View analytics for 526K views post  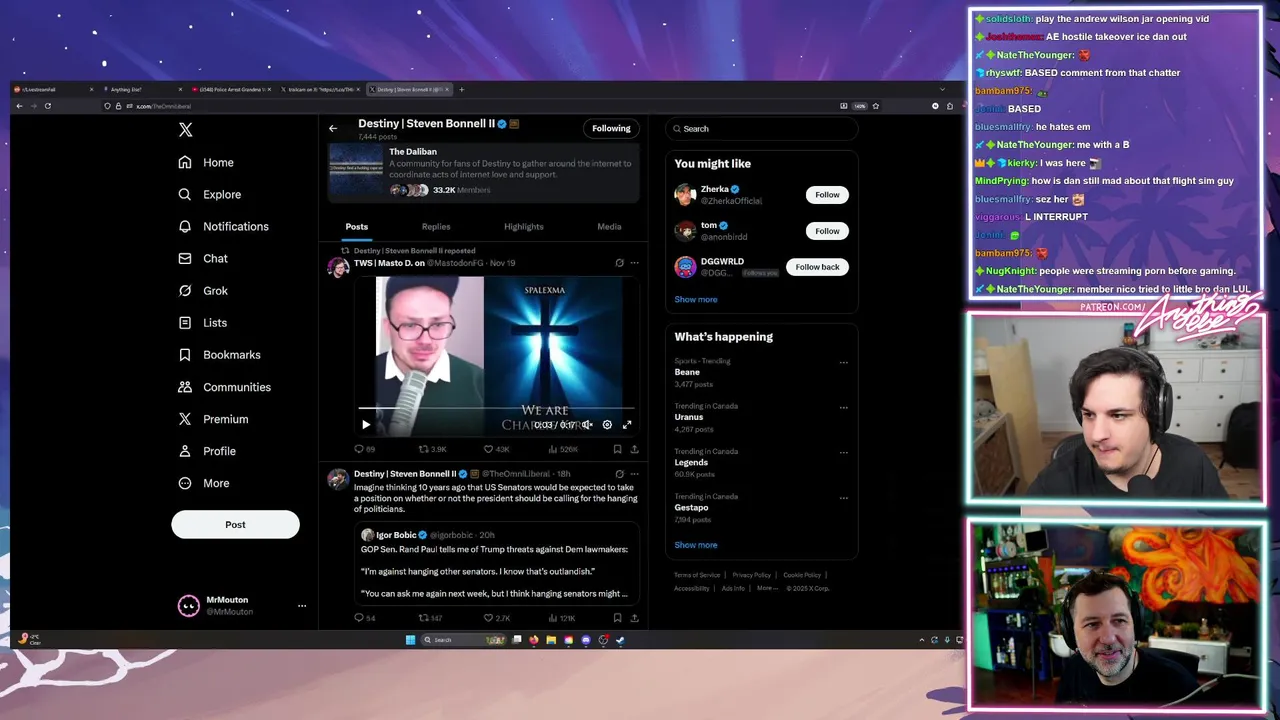pyautogui.click(x=564, y=450)
